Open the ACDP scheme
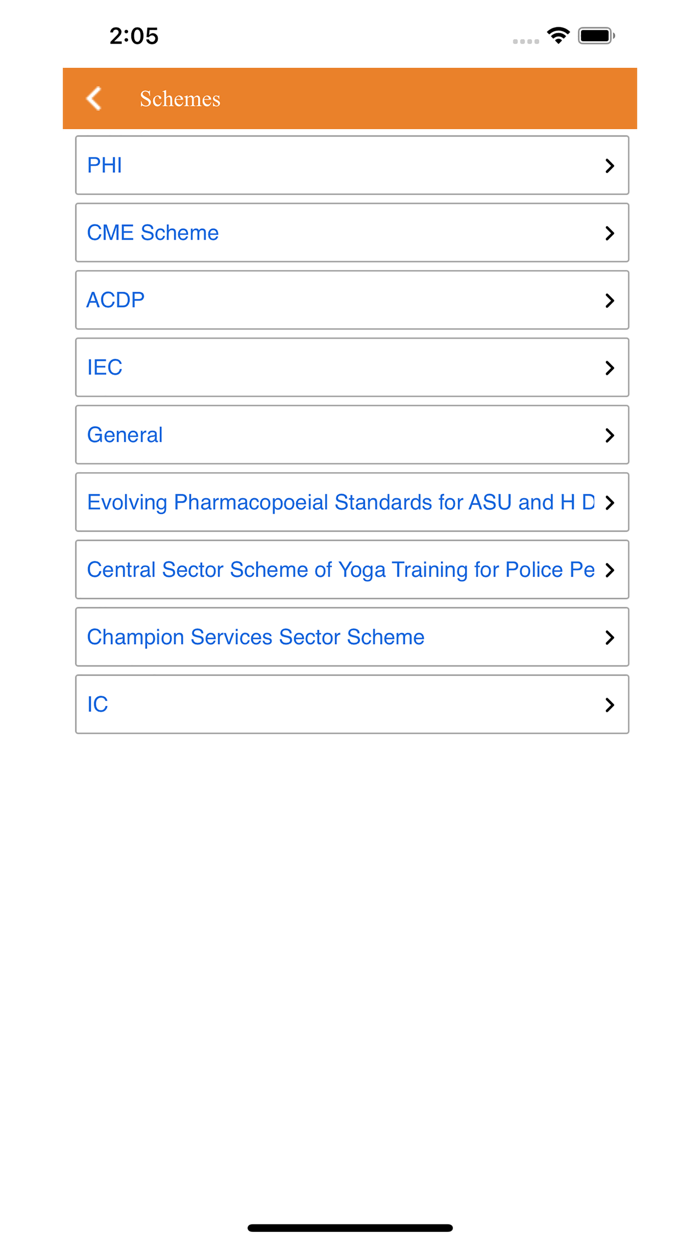This screenshot has height=1244, width=700. tap(116, 300)
